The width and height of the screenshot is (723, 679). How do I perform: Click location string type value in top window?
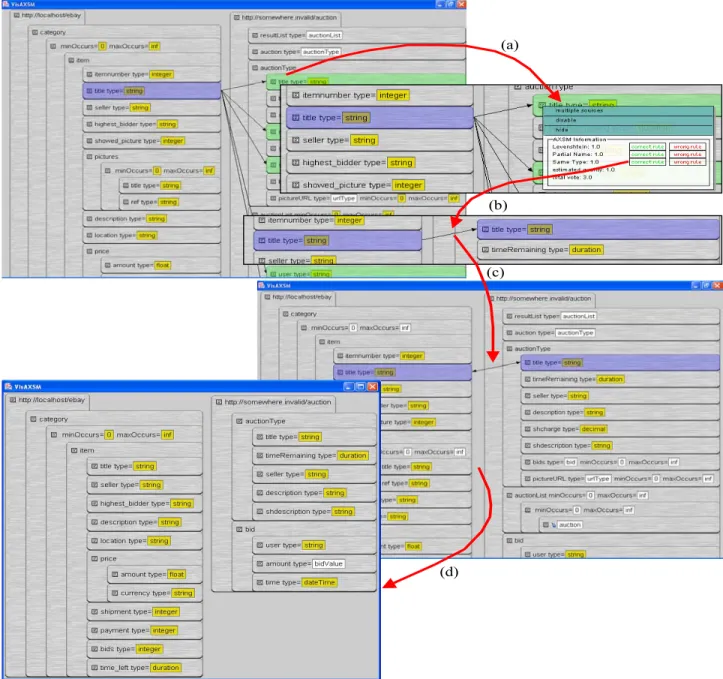pyautogui.click(x=147, y=235)
